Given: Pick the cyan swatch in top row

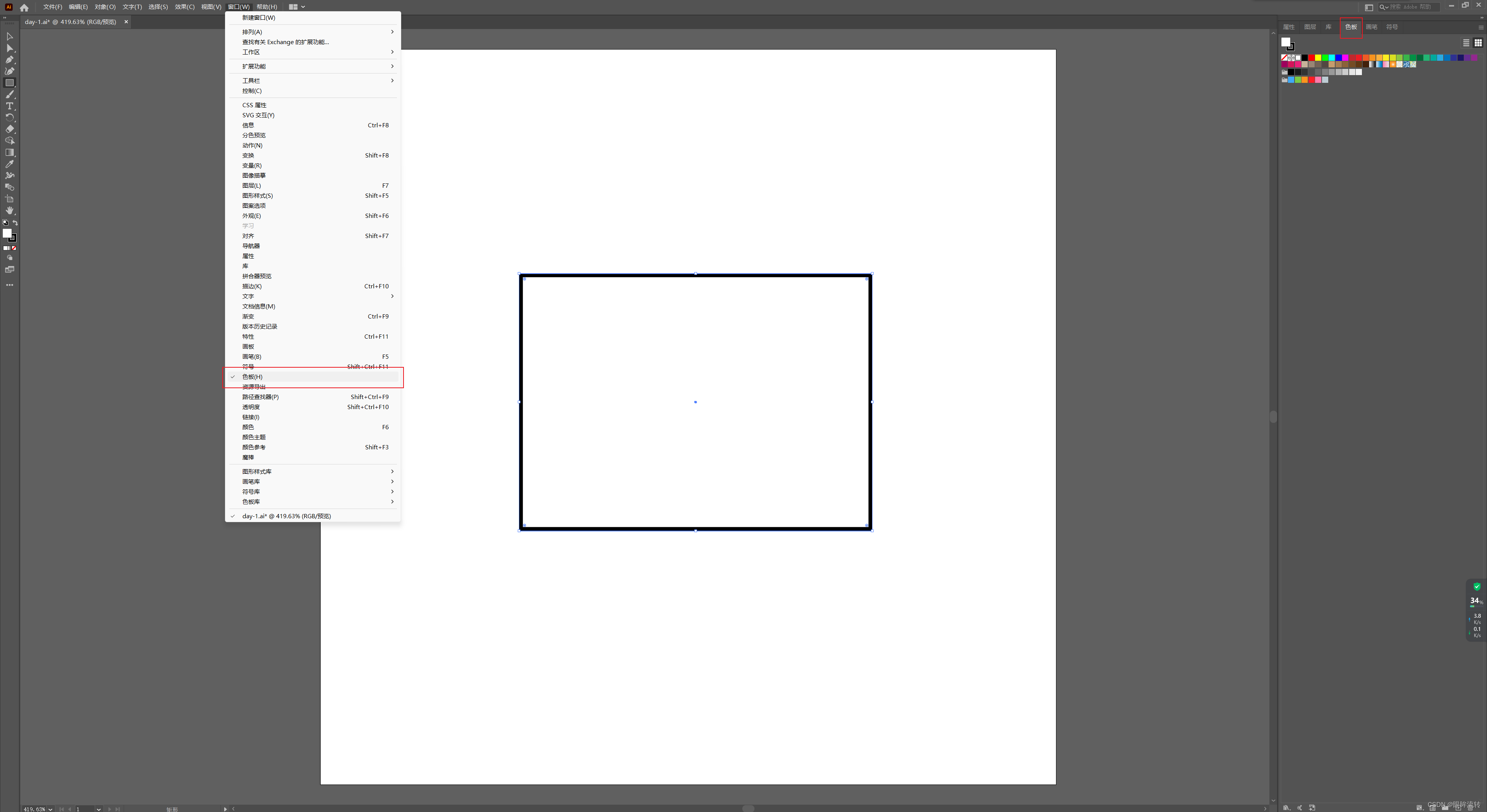Looking at the screenshot, I should 1332,58.
